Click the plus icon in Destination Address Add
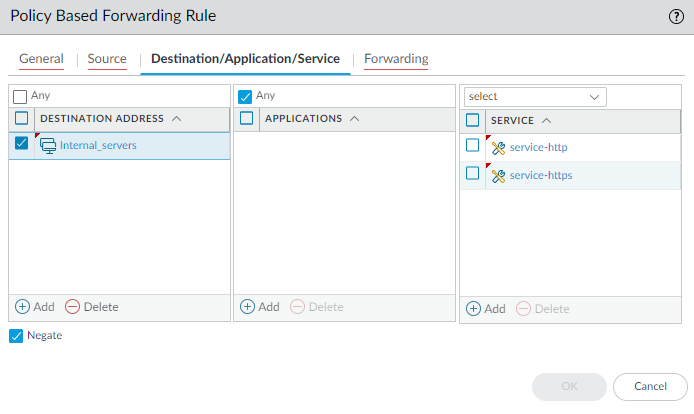694x414 pixels. coord(22,306)
